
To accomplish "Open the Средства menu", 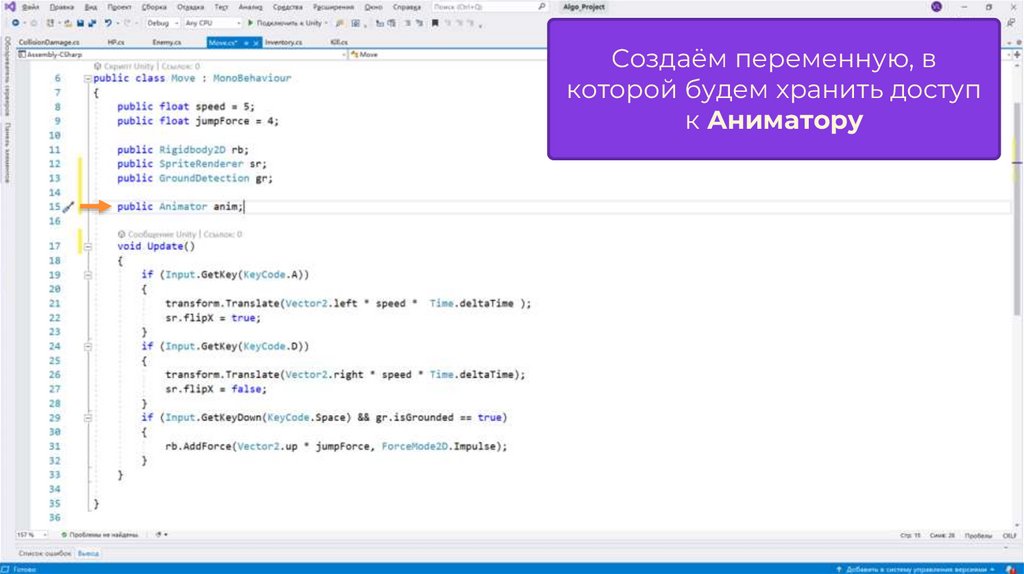I will [287, 7].
